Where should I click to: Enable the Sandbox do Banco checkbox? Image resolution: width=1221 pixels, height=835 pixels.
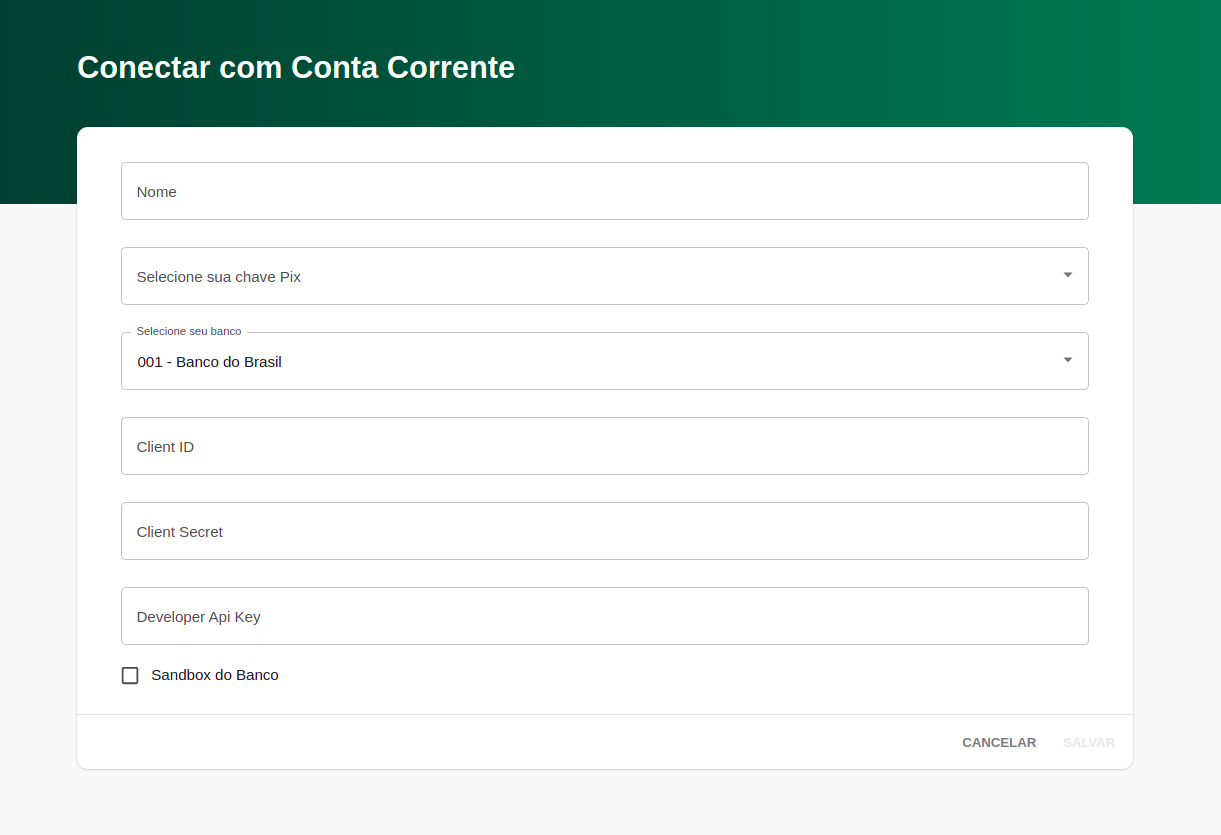pyautogui.click(x=130, y=676)
